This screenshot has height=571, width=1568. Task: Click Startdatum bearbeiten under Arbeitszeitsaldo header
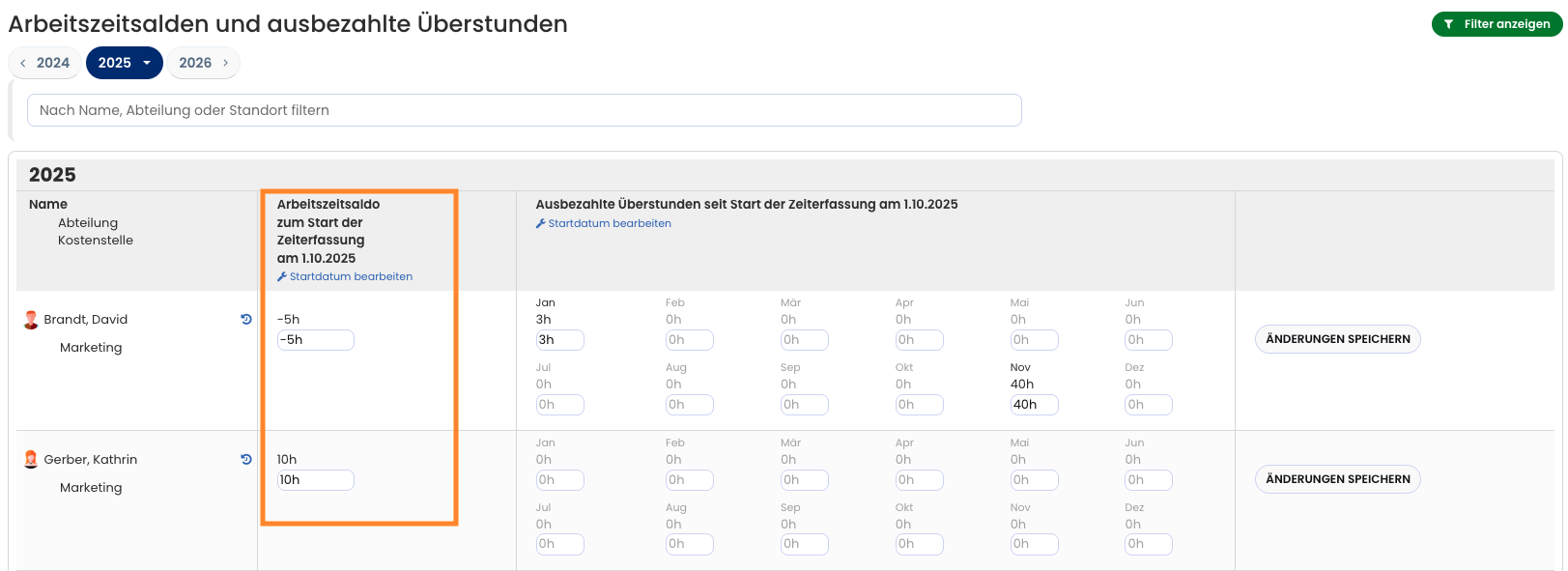[x=350, y=276]
